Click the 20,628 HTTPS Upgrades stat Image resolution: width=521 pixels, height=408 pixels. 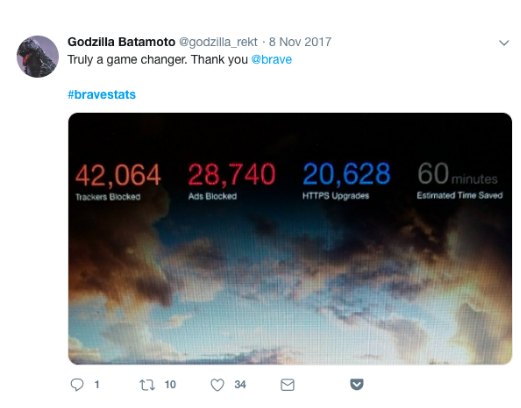tap(346, 181)
